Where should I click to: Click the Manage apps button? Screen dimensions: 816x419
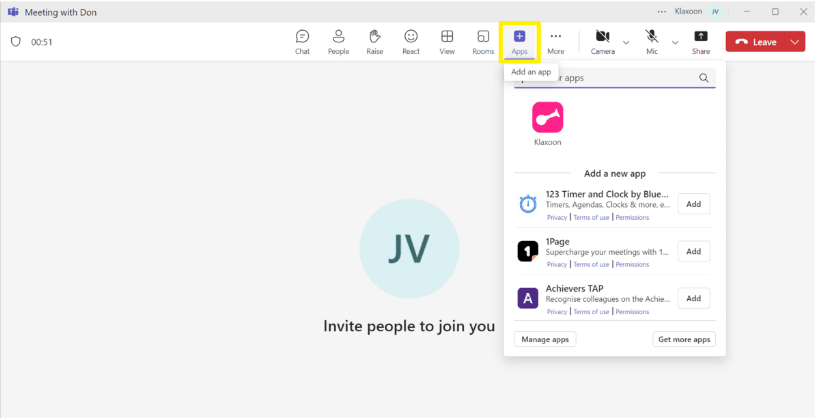[x=545, y=339]
